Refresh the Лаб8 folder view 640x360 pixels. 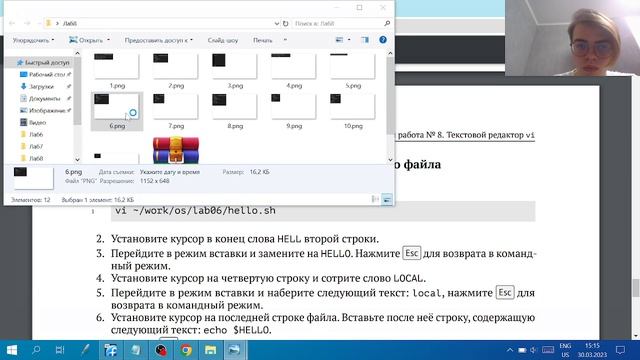[286, 24]
